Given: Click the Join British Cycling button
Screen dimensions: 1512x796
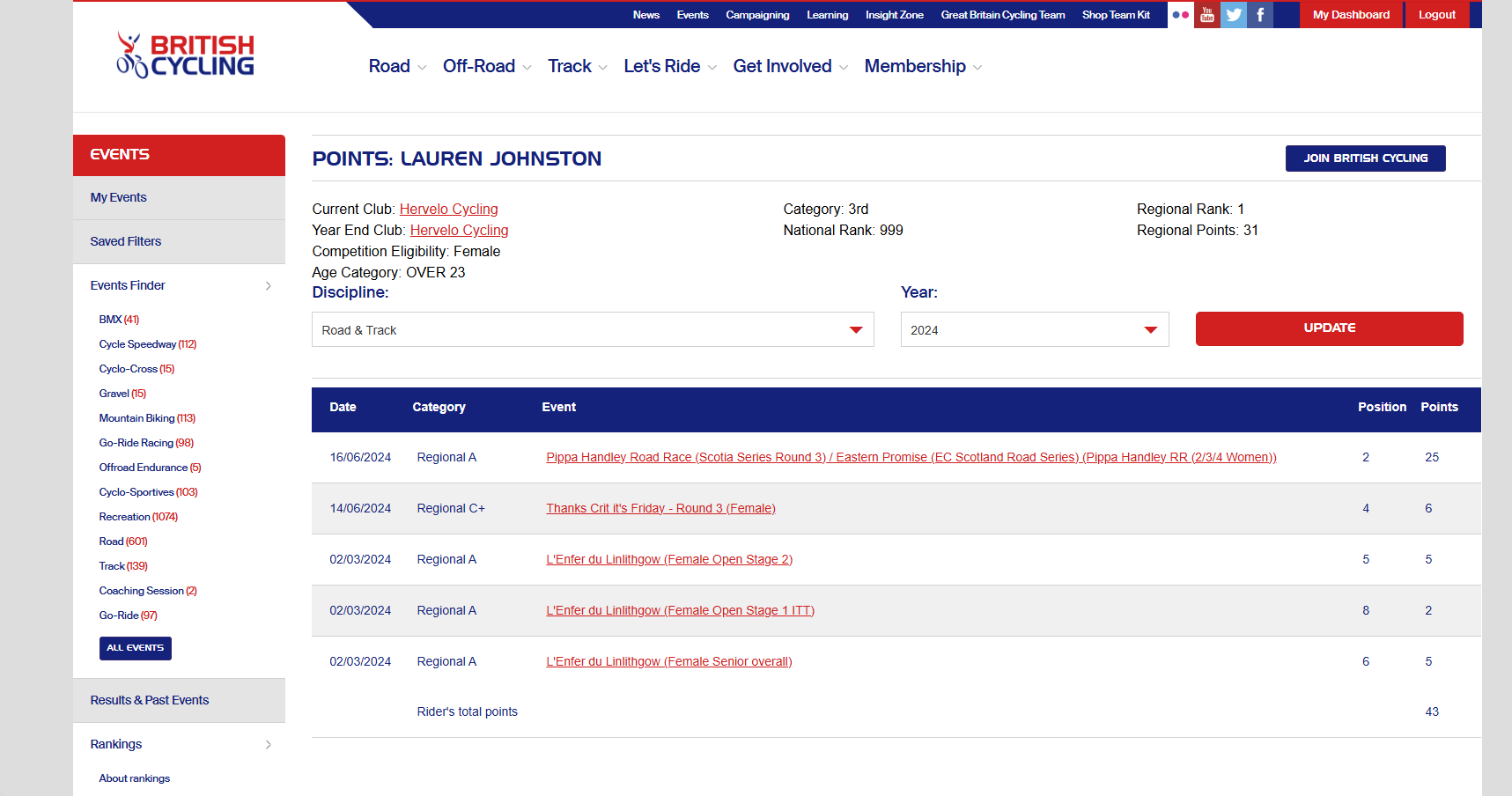Looking at the screenshot, I should coord(1365,158).
